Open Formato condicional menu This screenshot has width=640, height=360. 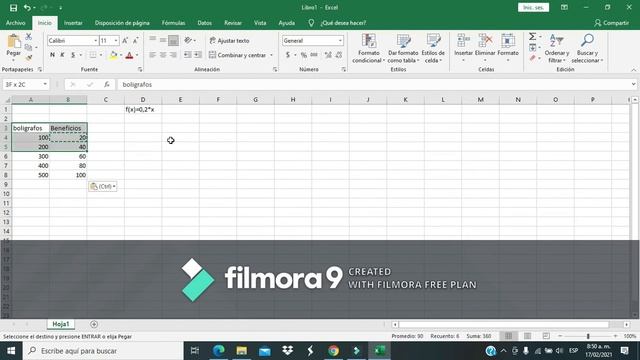click(369, 48)
